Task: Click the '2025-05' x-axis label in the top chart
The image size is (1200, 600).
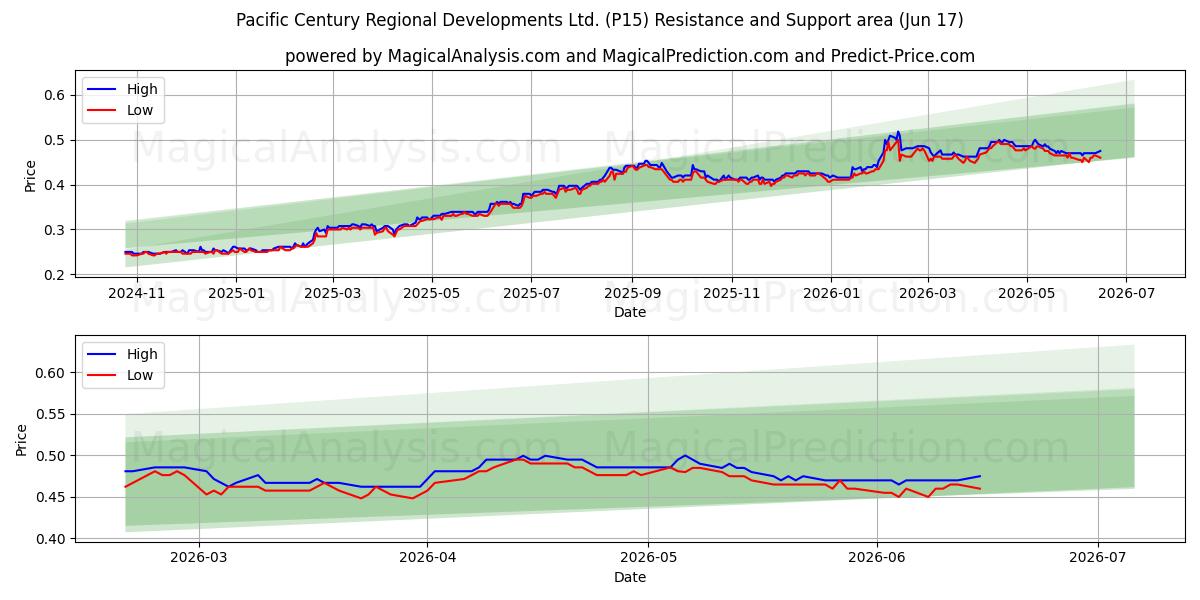Action: coord(432,293)
